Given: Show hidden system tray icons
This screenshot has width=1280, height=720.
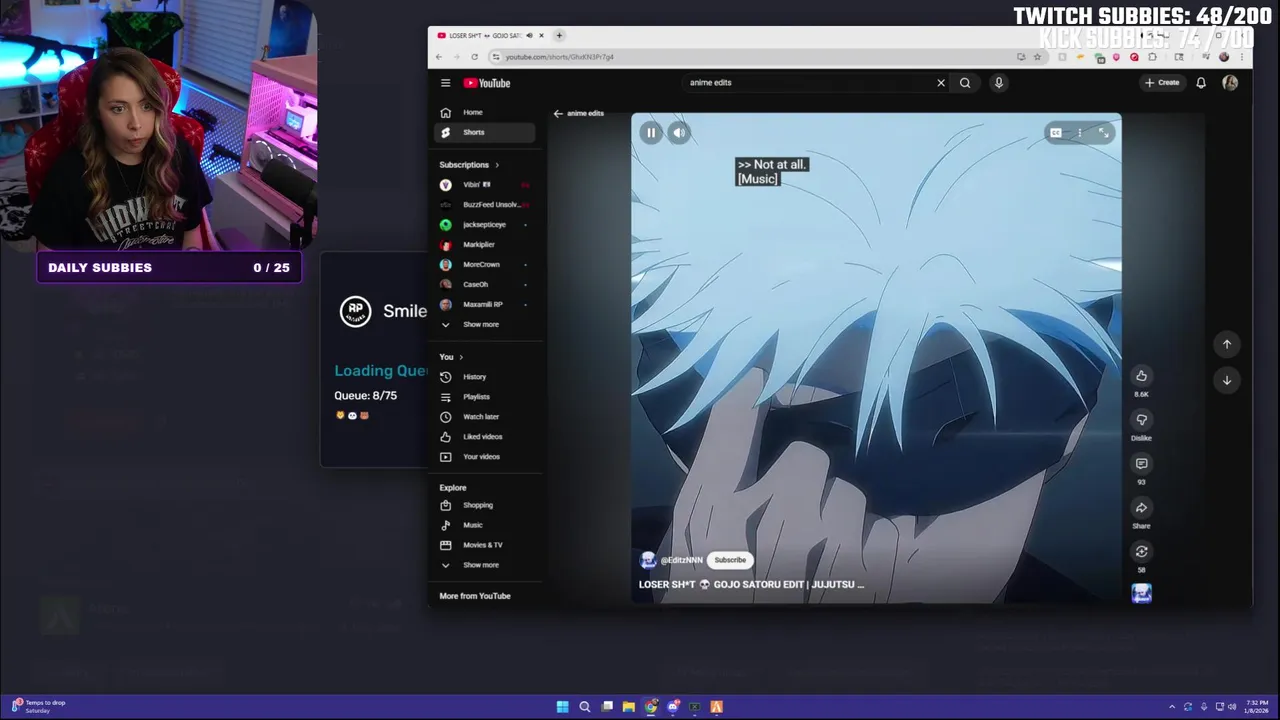Looking at the screenshot, I should (1172, 707).
